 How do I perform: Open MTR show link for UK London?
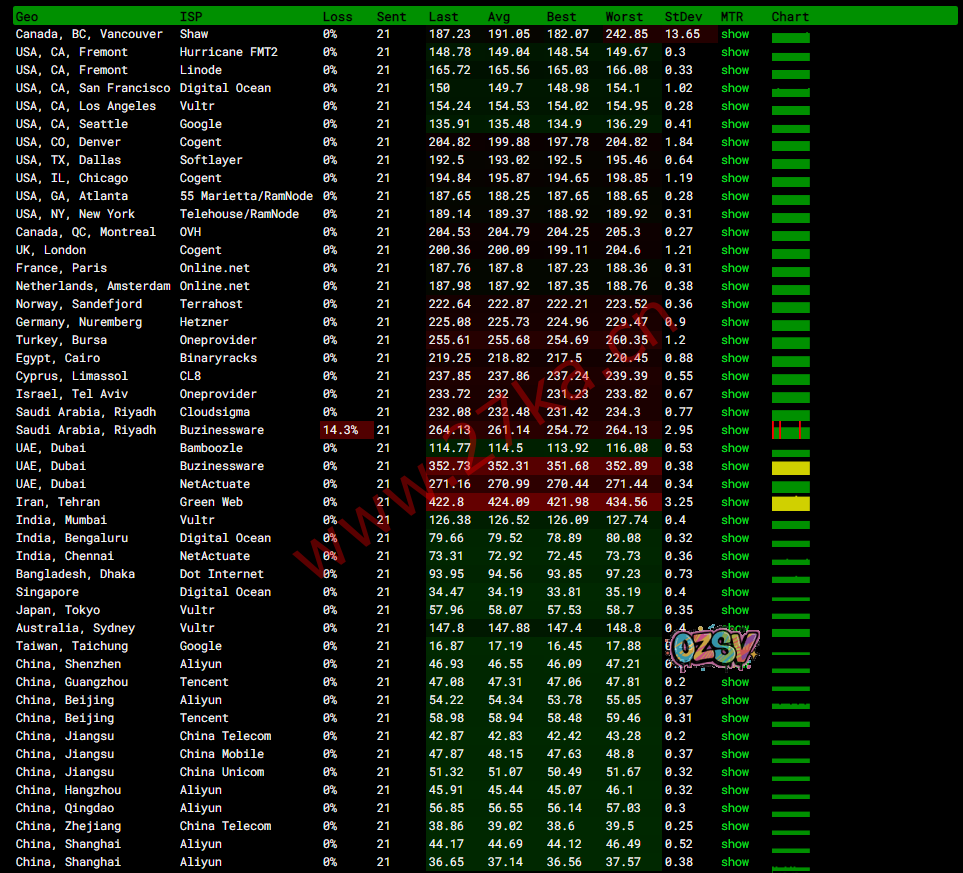pos(735,250)
